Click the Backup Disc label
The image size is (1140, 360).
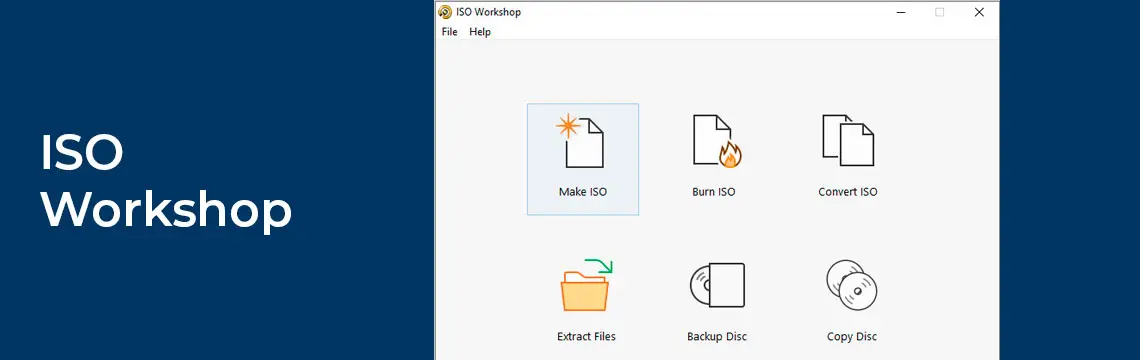717,337
